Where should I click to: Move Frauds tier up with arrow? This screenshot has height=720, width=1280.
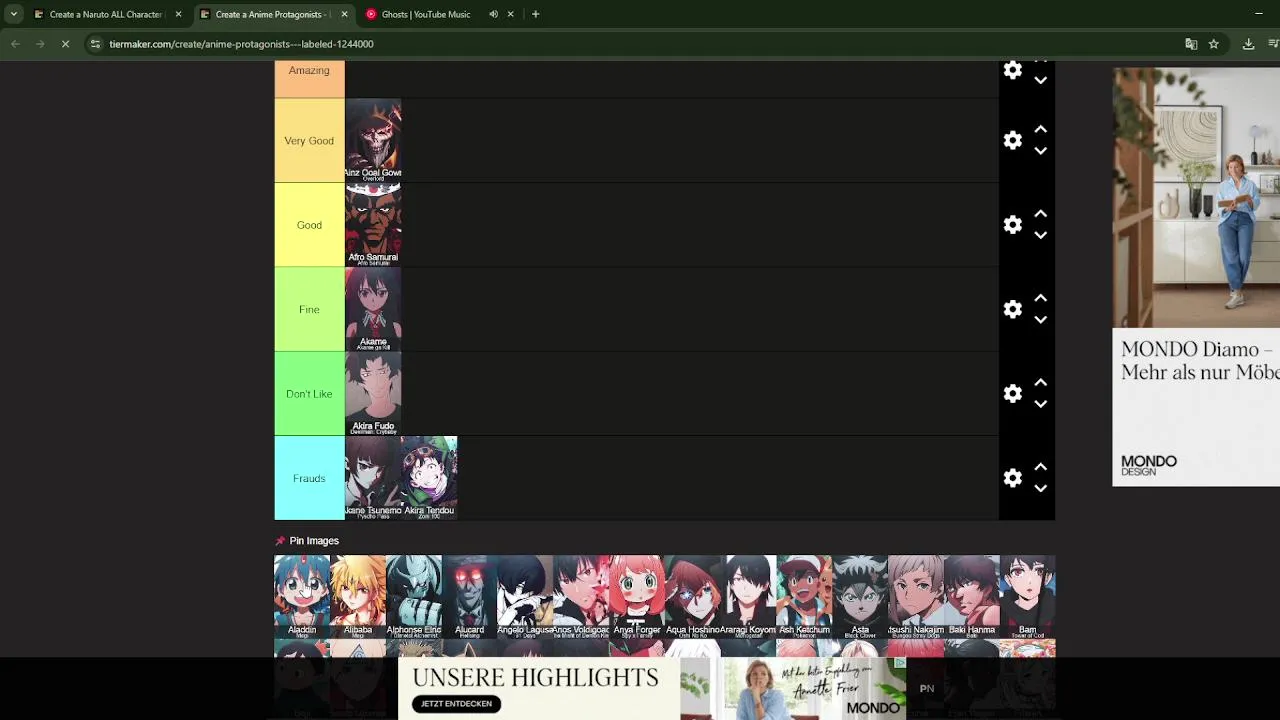(1040, 467)
